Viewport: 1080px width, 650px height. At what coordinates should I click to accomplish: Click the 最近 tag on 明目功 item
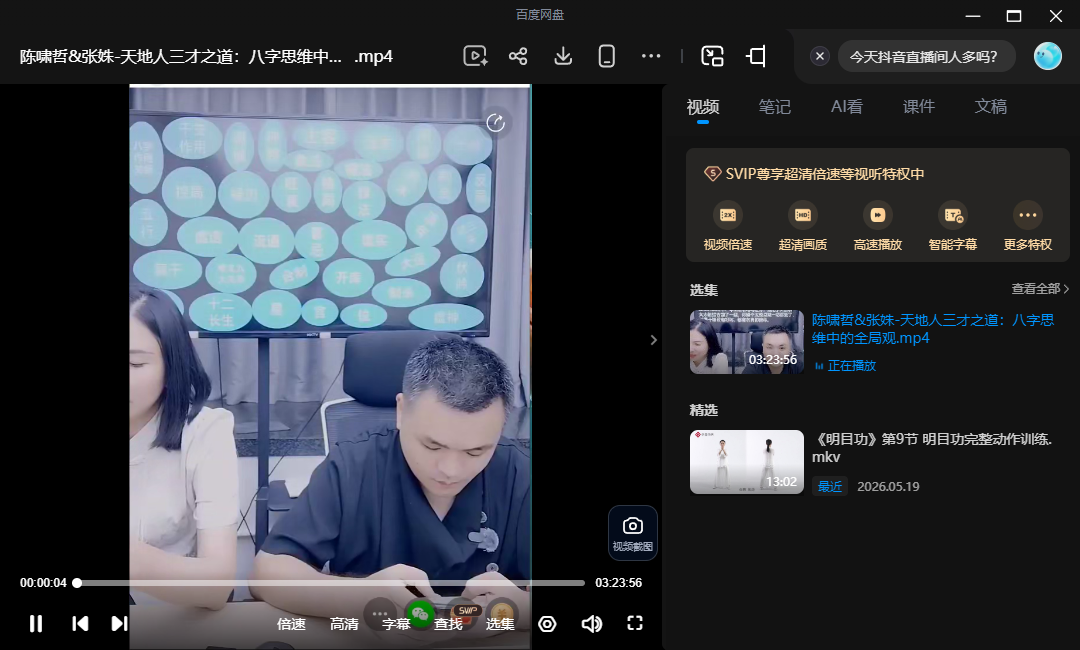coord(830,486)
